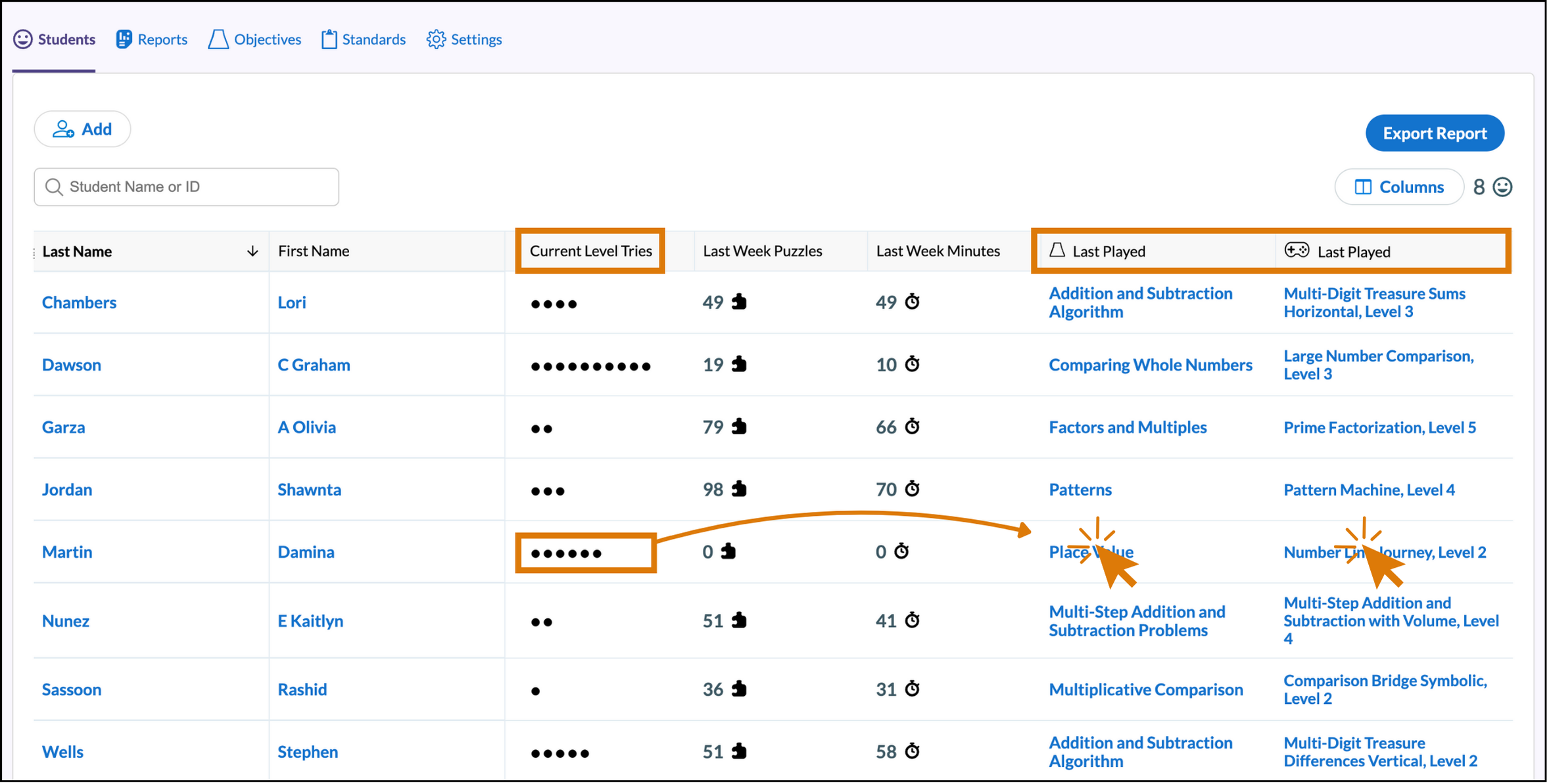This screenshot has height=784, width=1549.
Task: Click the magnifier icon in search box
Action: point(54,187)
